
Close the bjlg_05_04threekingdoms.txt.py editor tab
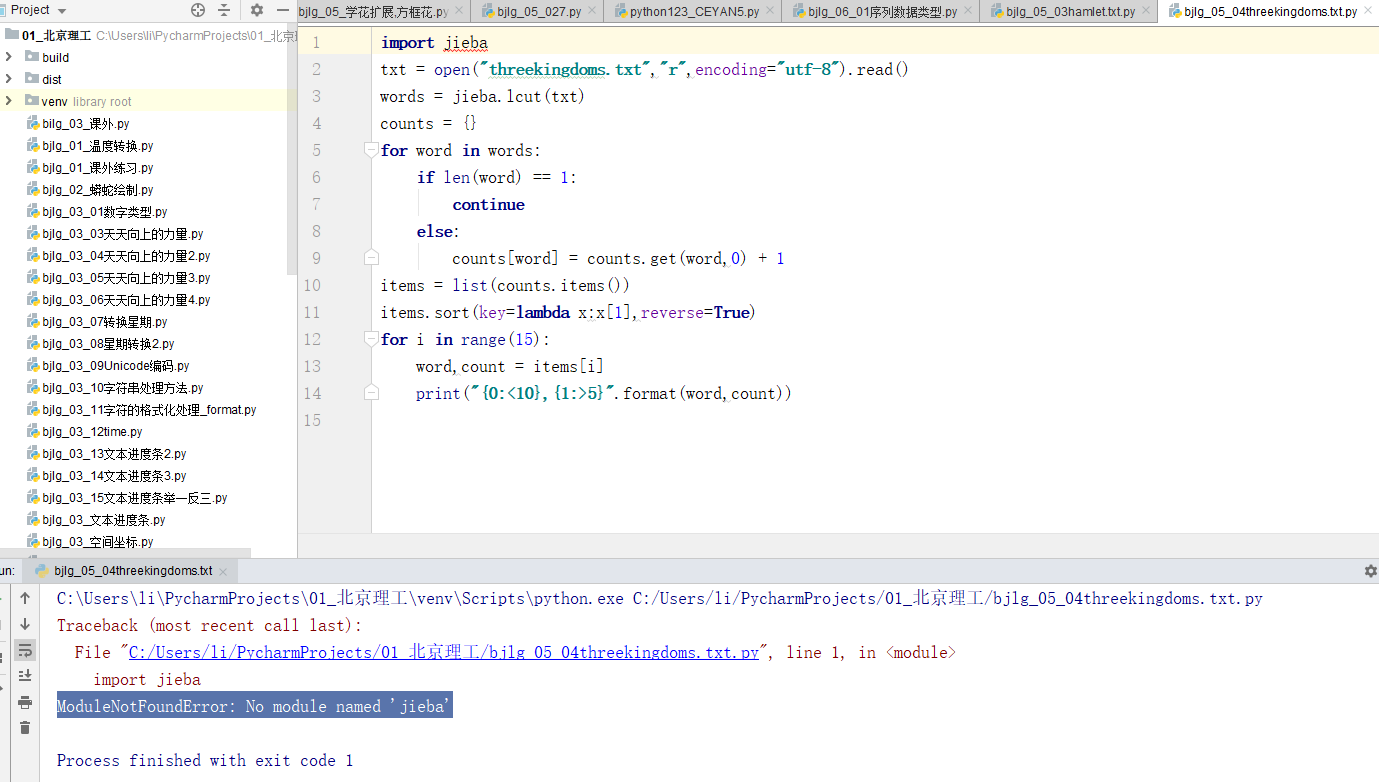click(1366, 12)
